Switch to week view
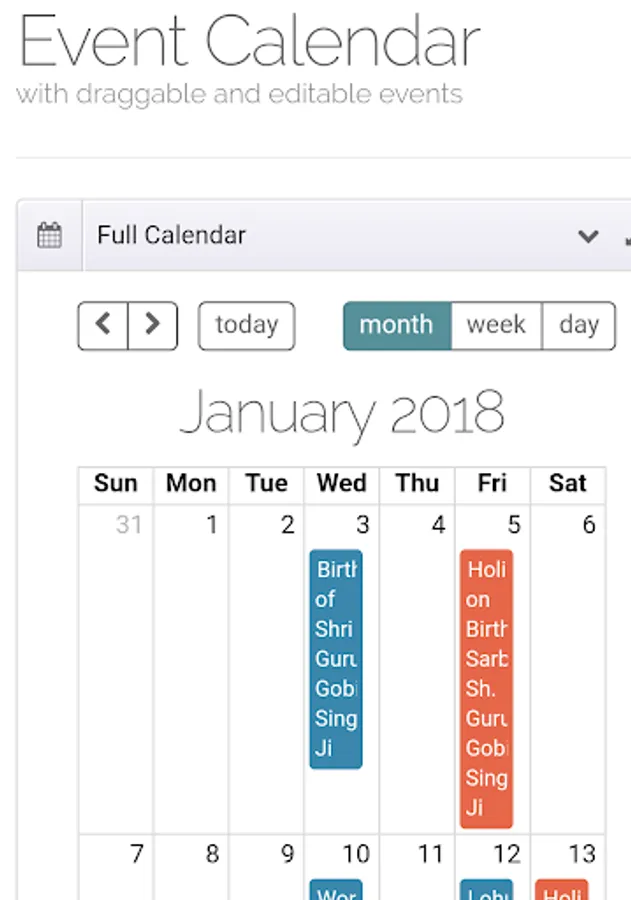631x900 pixels. (496, 325)
